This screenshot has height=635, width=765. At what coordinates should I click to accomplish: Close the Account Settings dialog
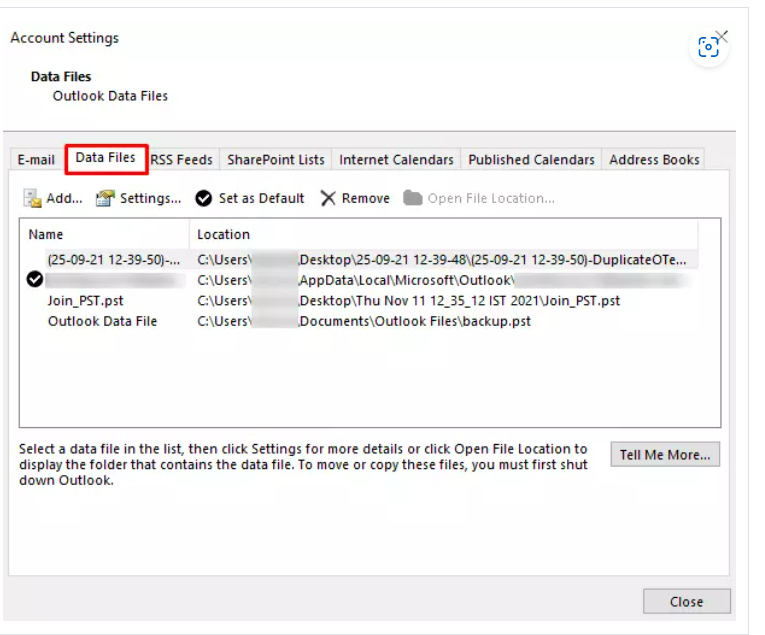point(686,601)
